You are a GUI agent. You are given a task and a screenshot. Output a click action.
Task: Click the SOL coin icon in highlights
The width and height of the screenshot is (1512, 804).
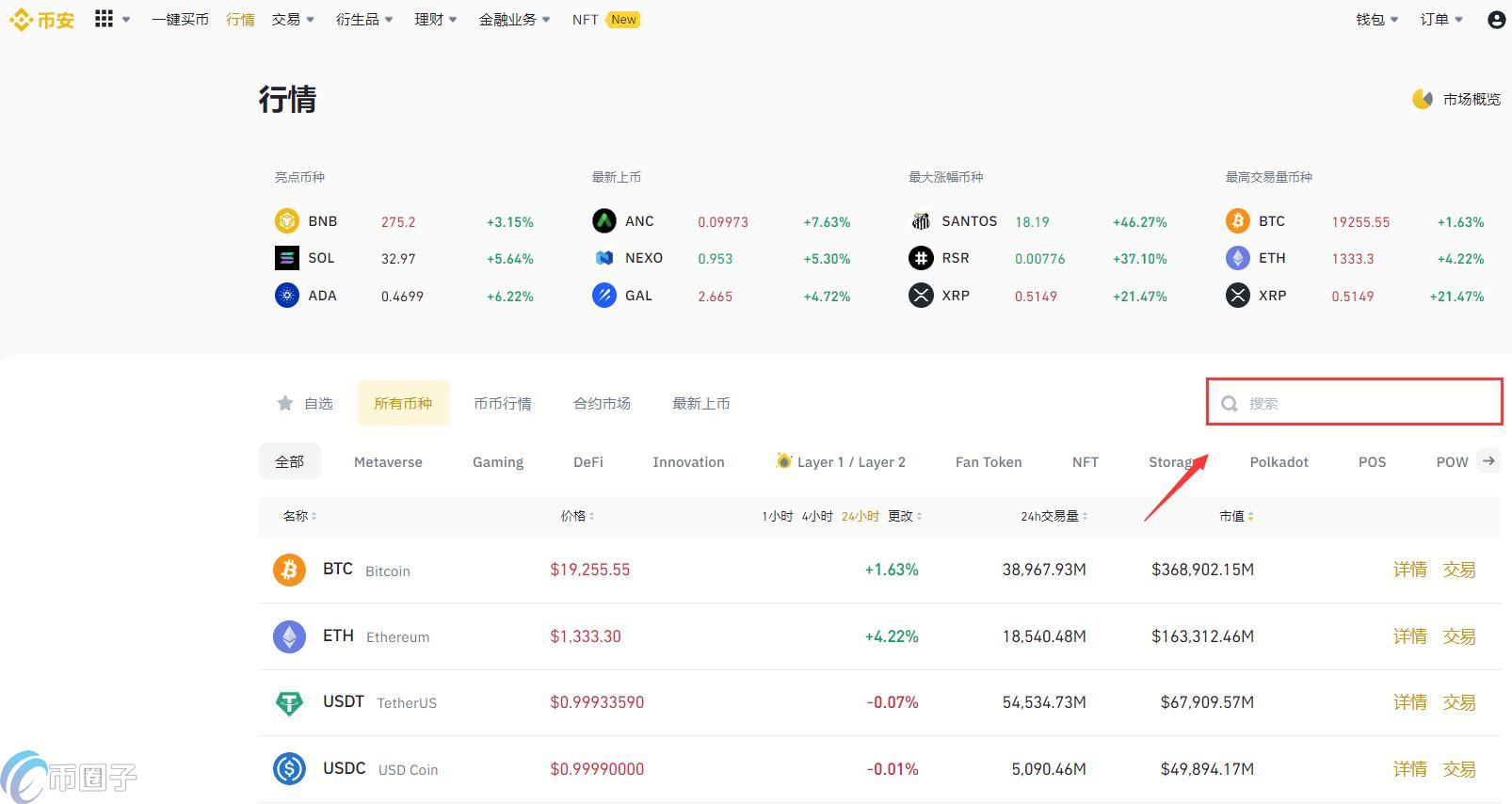(x=287, y=258)
